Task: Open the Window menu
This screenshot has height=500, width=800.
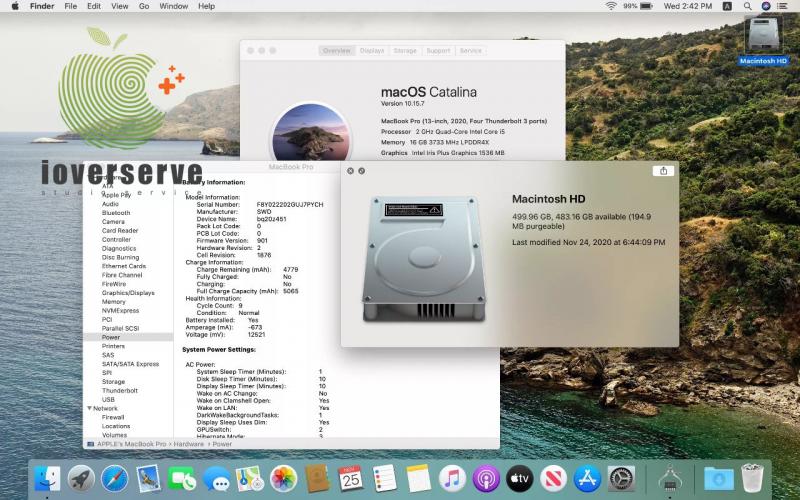Action: click(x=173, y=6)
